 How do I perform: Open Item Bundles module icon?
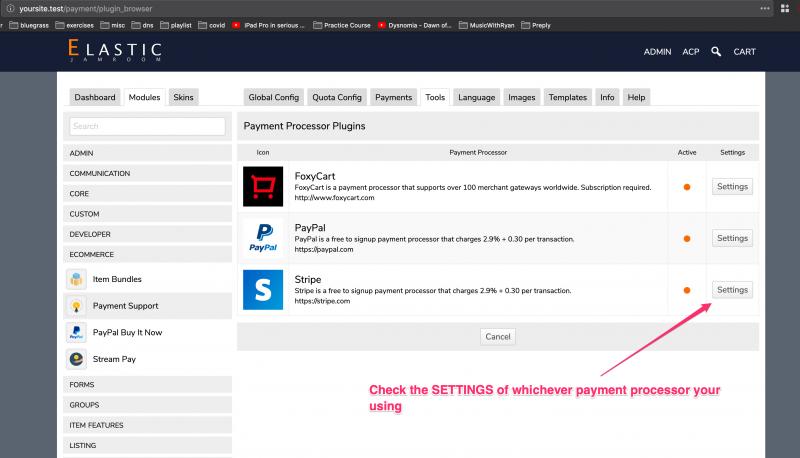click(x=76, y=279)
